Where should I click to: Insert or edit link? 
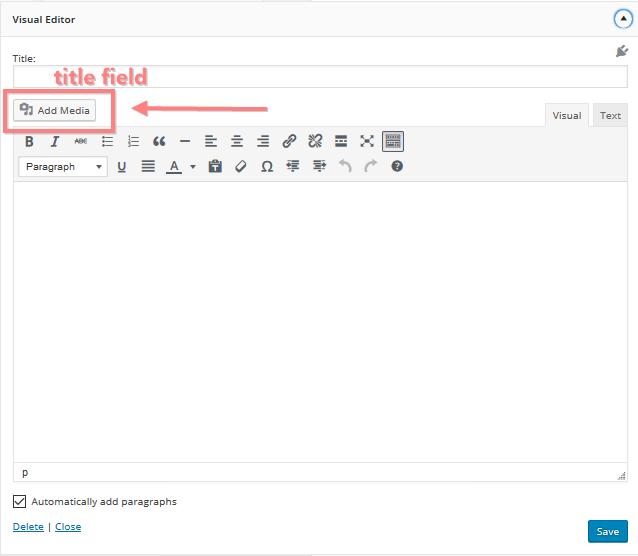tap(289, 142)
